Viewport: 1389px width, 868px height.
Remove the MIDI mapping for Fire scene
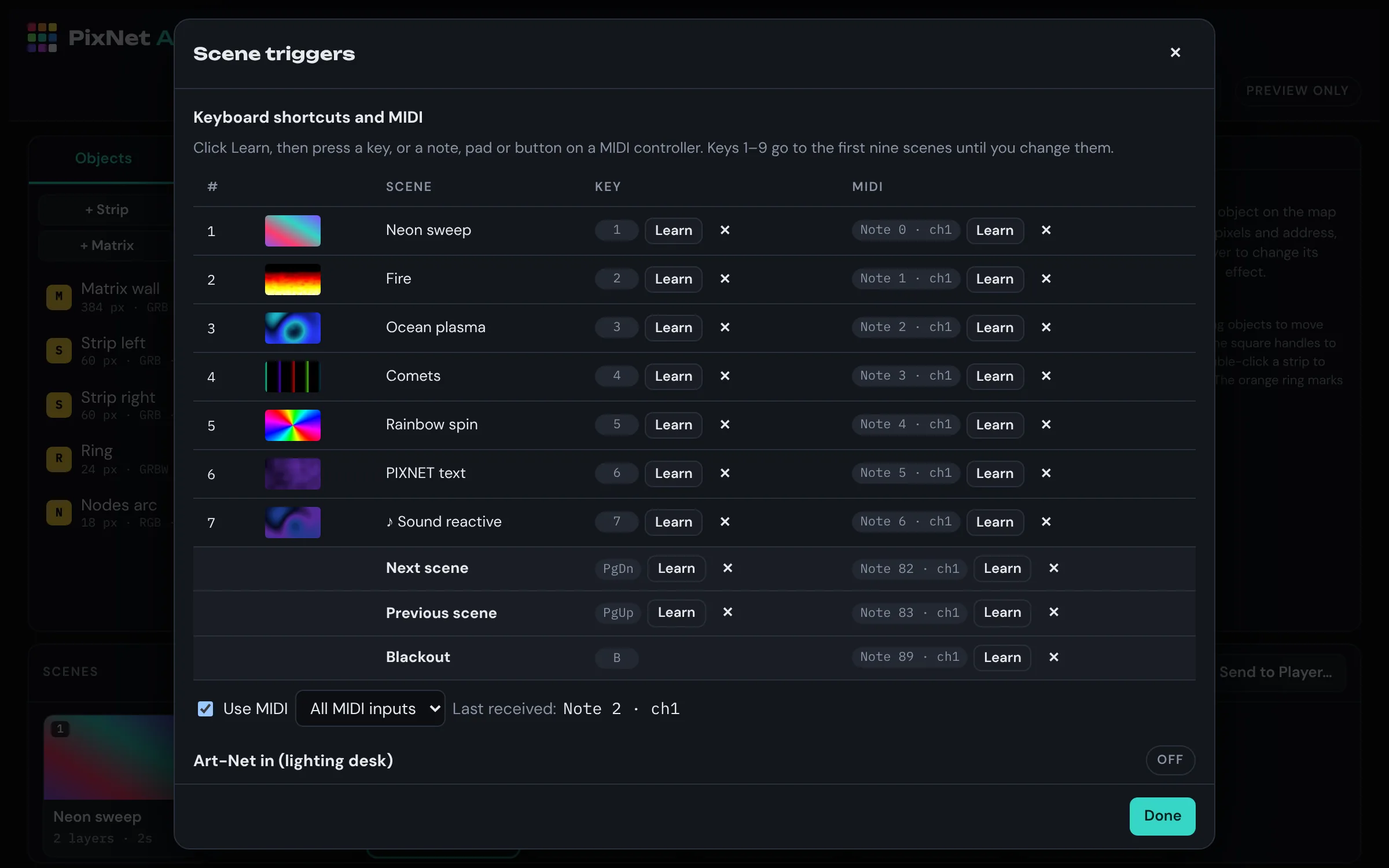click(x=1046, y=279)
